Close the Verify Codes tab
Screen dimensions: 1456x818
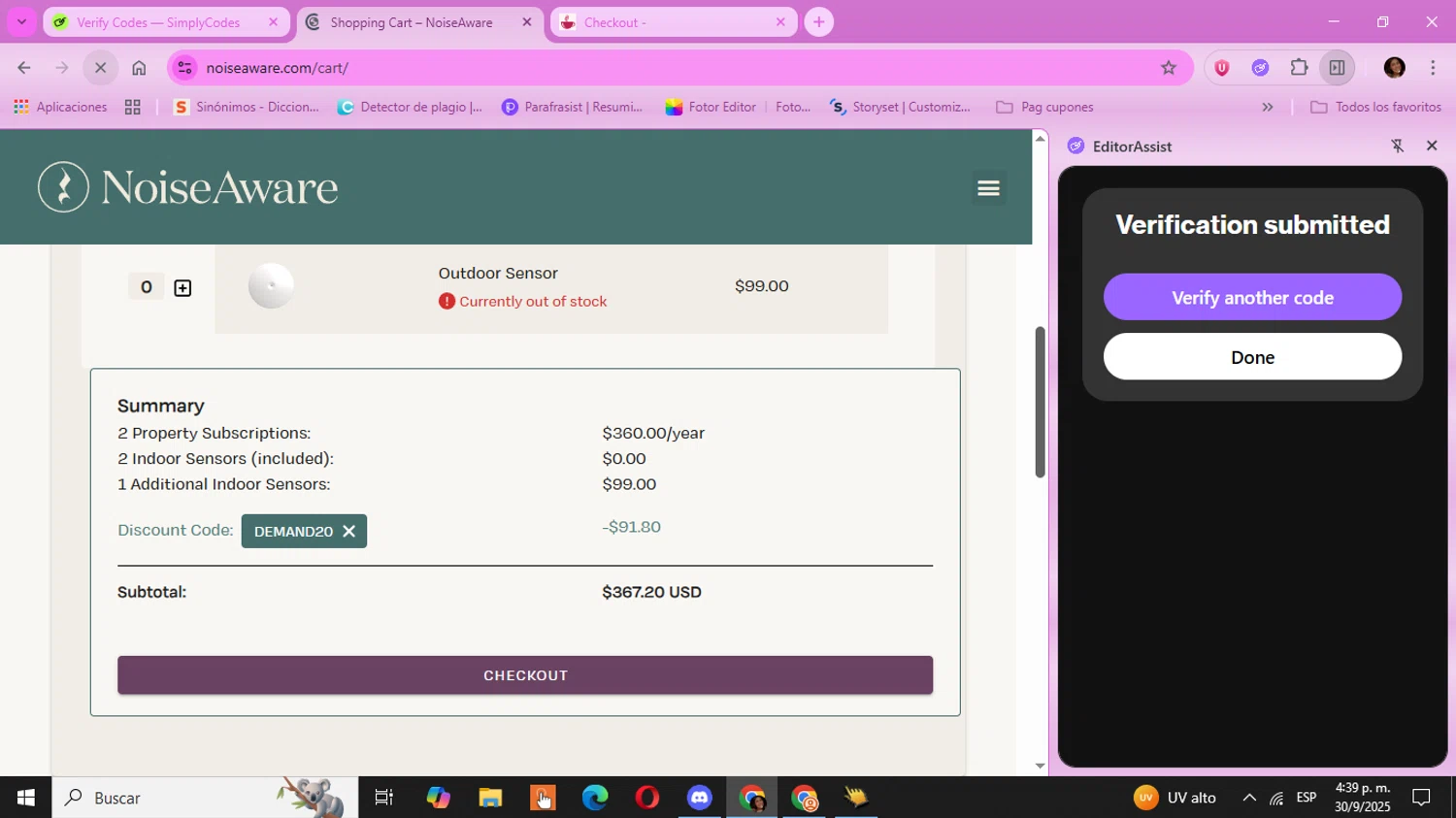tap(273, 22)
